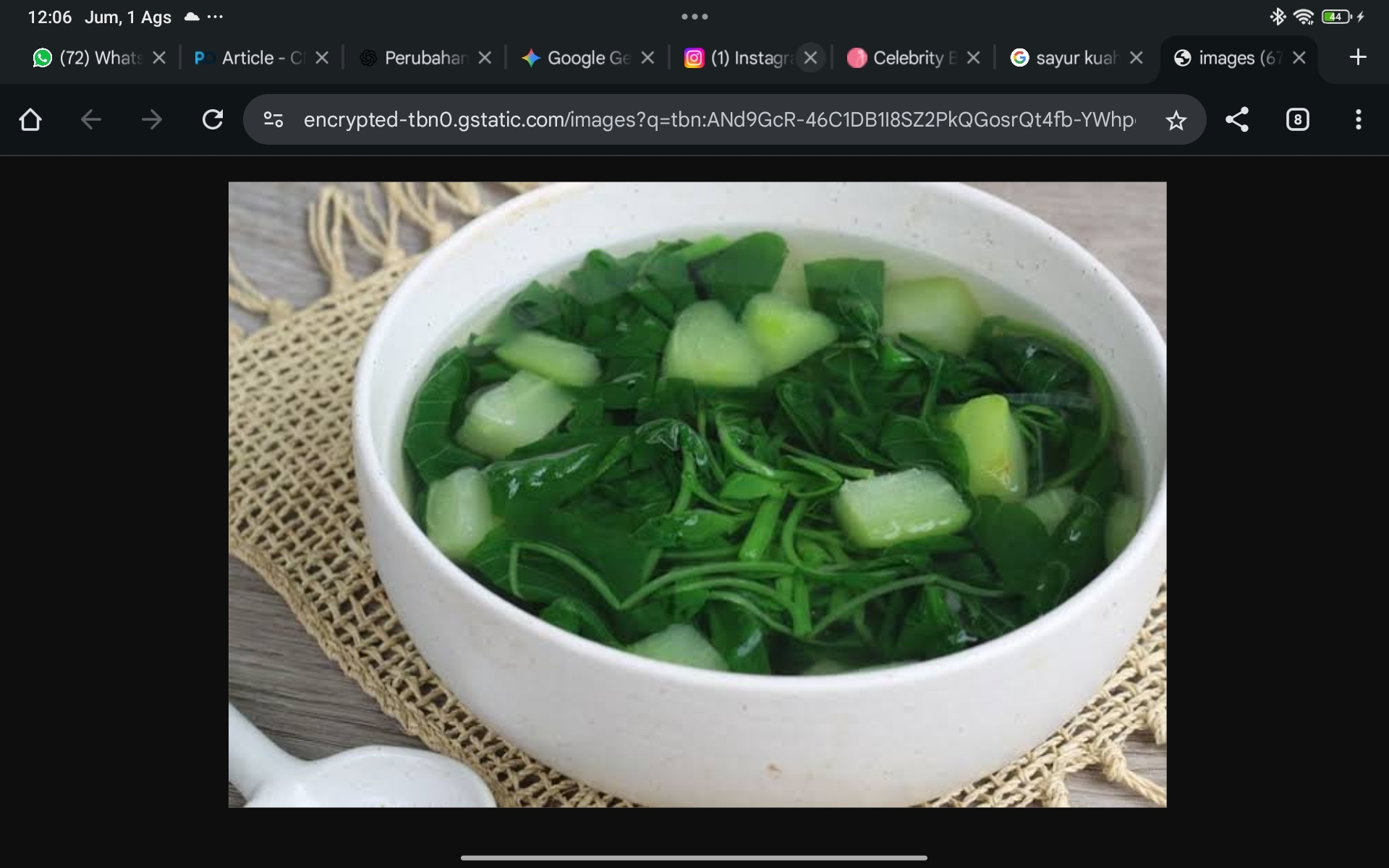This screenshot has width=1389, height=868.
Task: Close the Article tab
Action: coord(322,58)
